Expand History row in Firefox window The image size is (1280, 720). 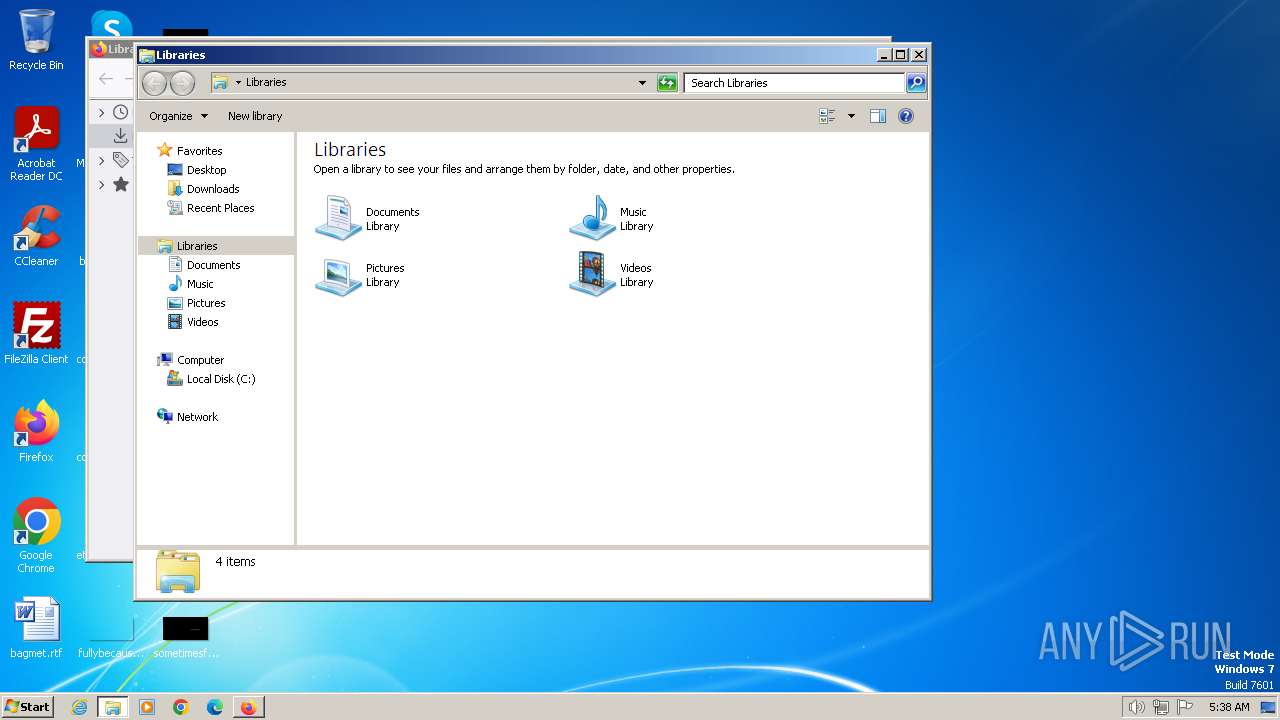tap(101, 112)
